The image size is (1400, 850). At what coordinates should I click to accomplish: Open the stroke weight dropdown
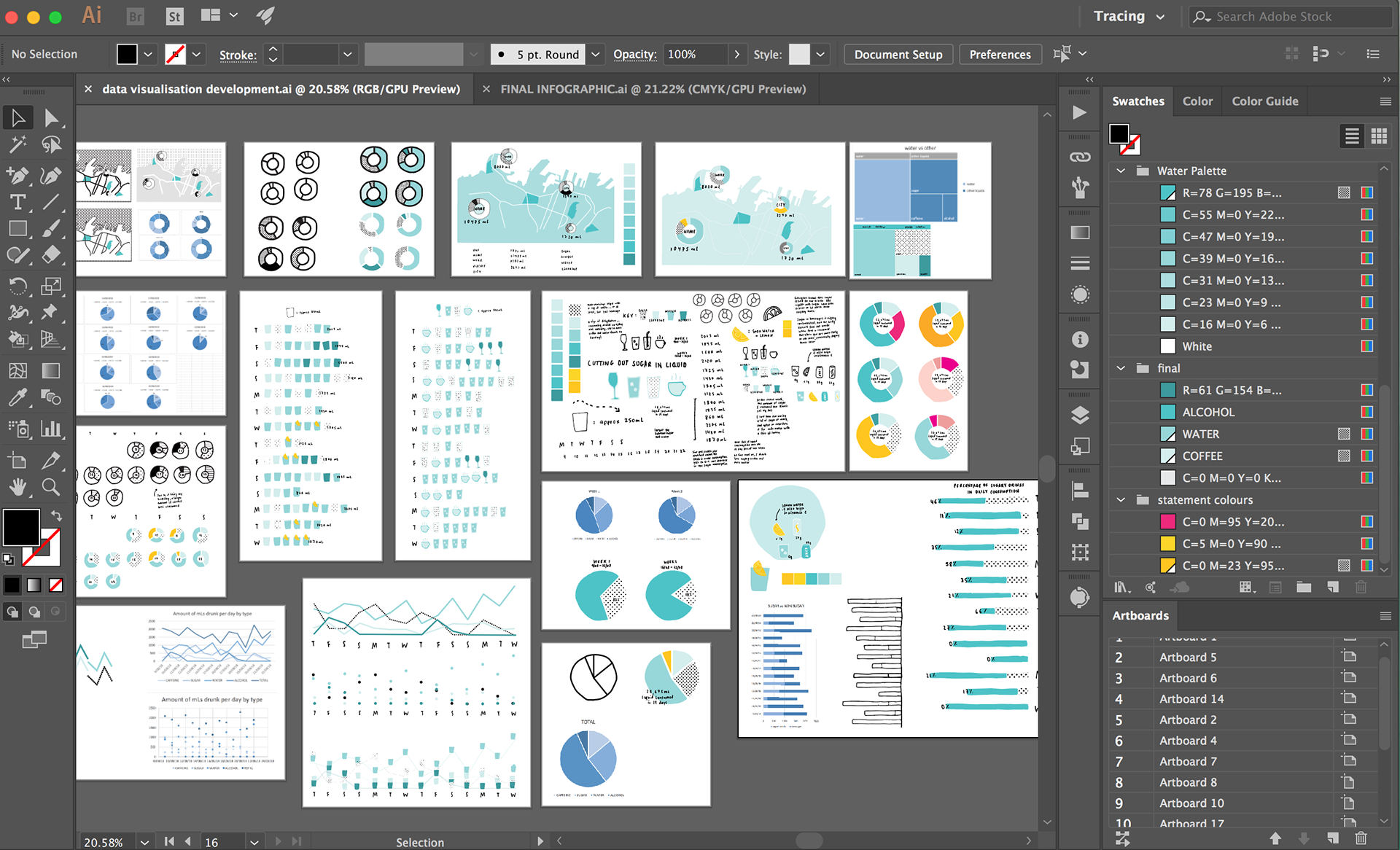click(348, 54)
